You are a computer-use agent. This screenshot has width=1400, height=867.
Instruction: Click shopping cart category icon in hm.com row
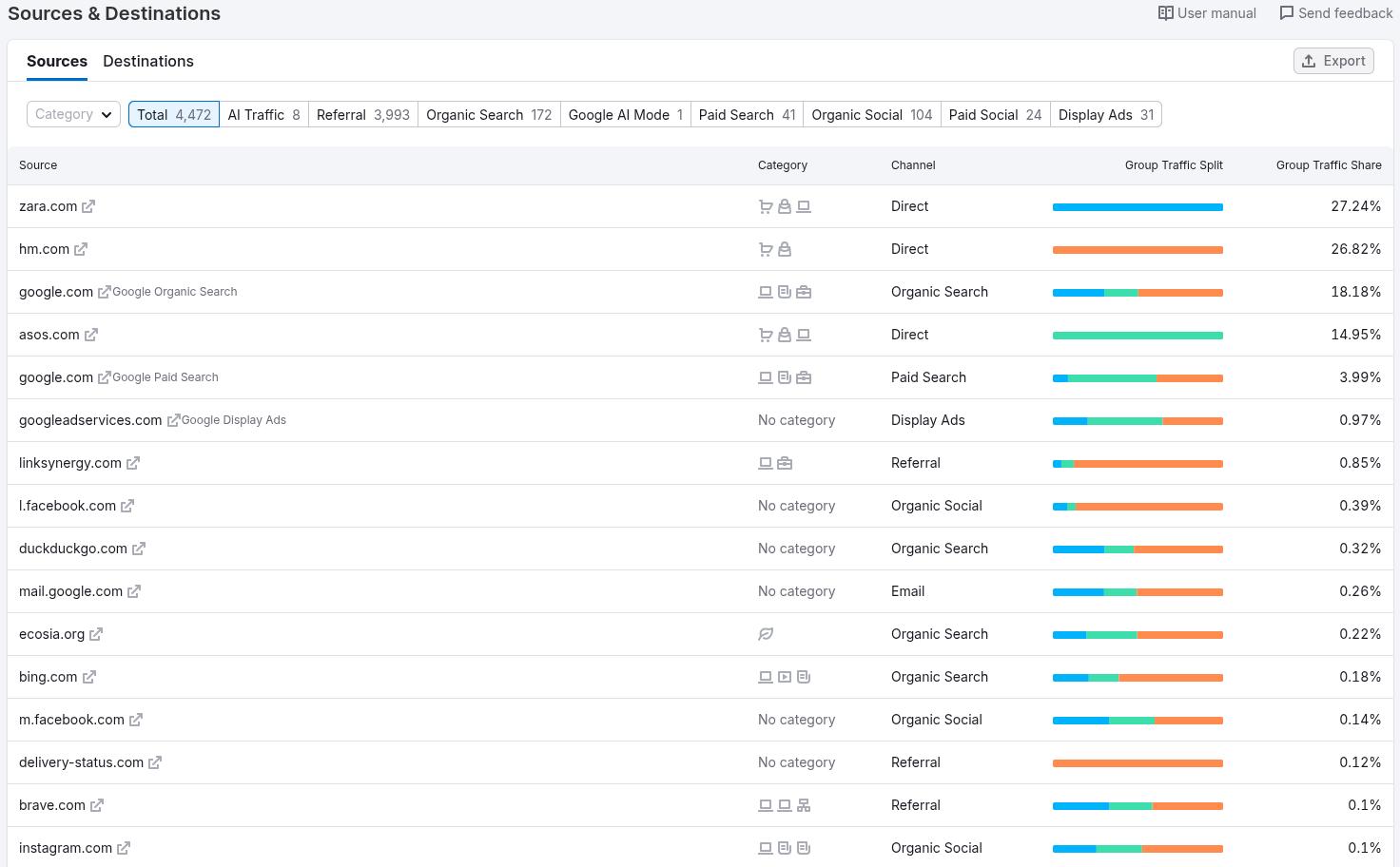(x=766, y=249)
